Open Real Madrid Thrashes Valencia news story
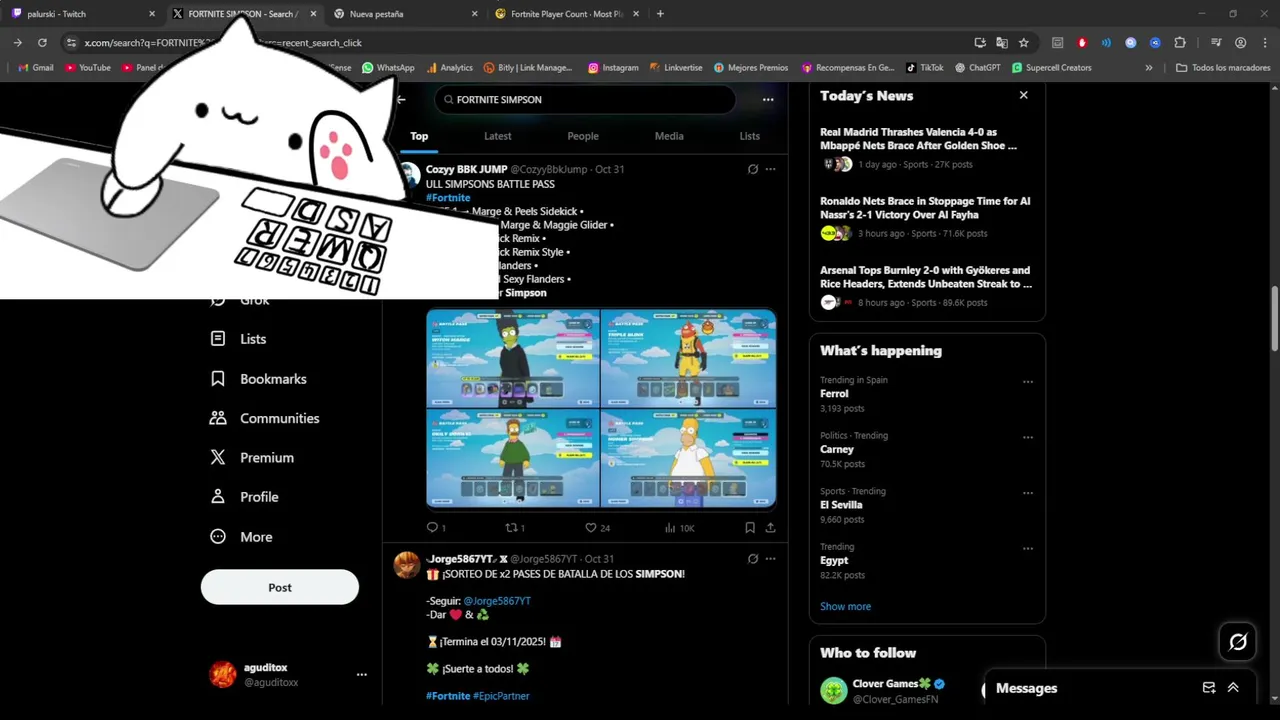Viewport: 1280px width, 720px height. [927, 148]
